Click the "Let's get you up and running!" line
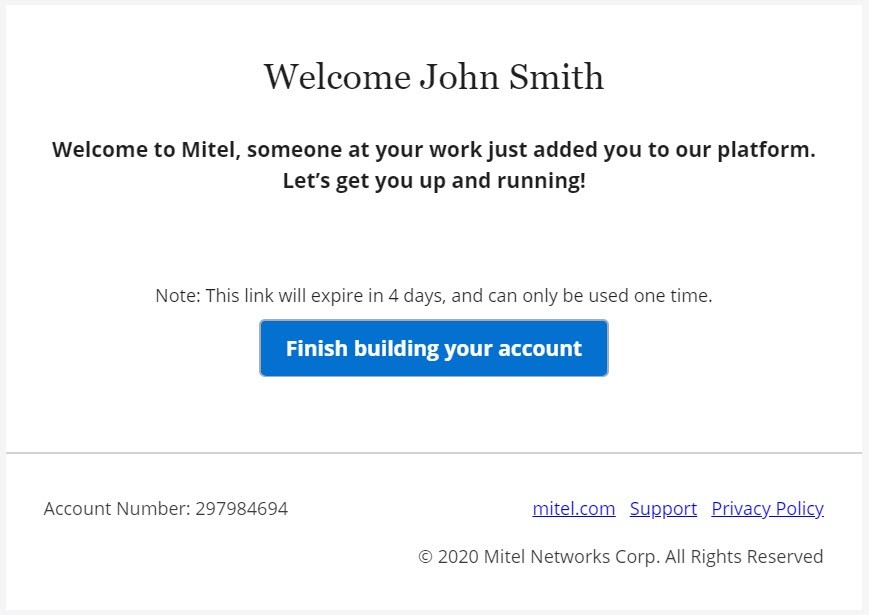 pyautogui.click(x=433, y=182)
